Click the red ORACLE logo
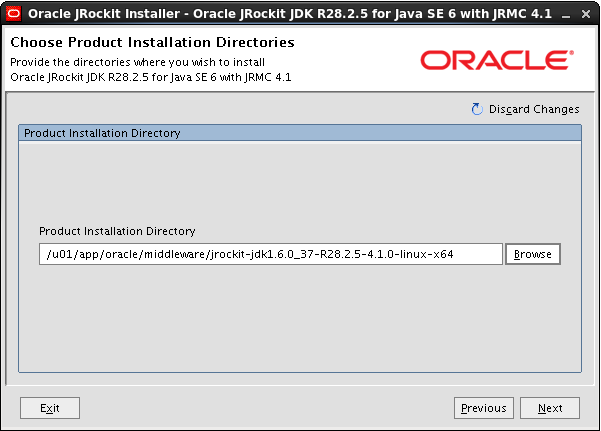Image resolution: width=601 pixels, height=431 pixels. 496,60
